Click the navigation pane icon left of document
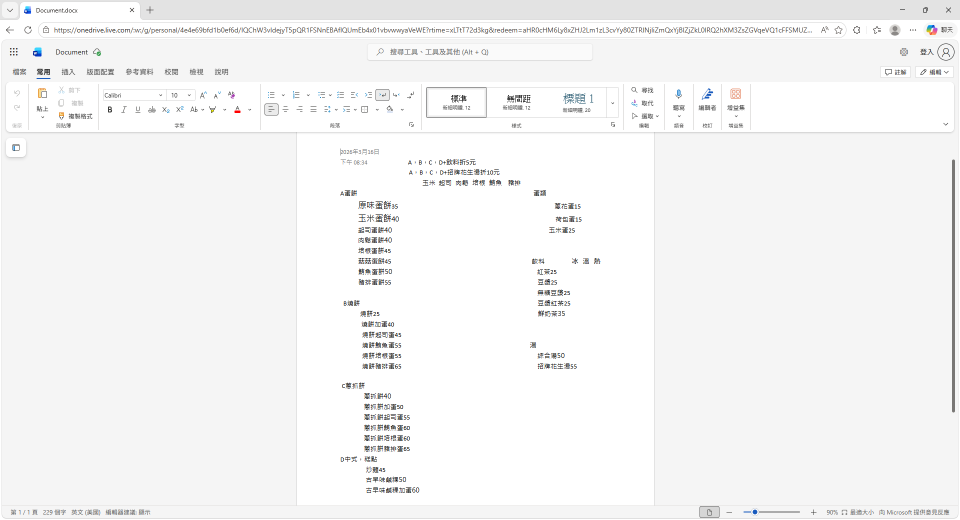 16,148
